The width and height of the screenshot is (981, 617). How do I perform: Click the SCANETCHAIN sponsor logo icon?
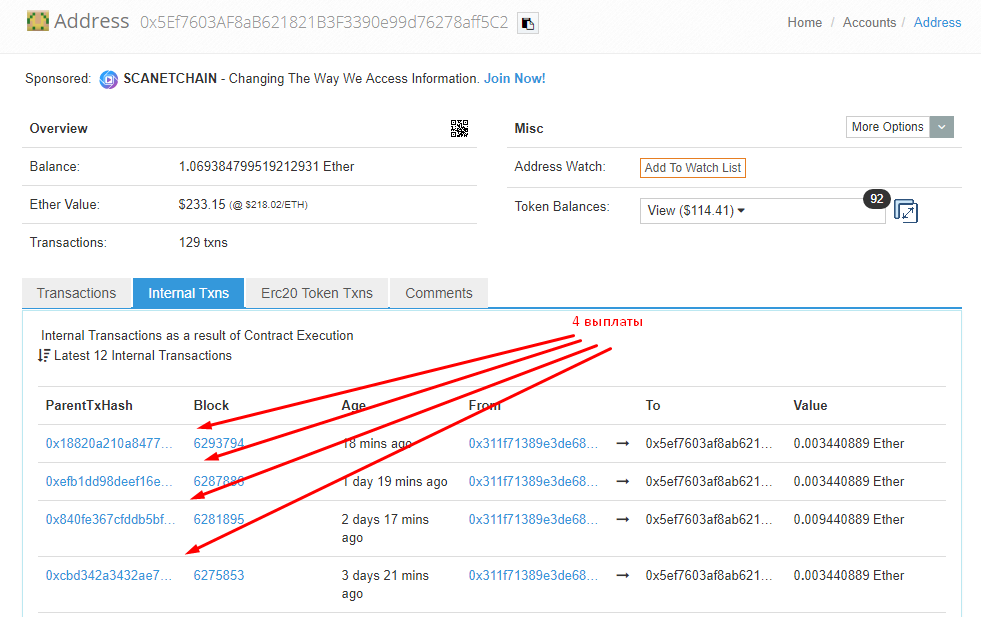(x=109, y=79)
